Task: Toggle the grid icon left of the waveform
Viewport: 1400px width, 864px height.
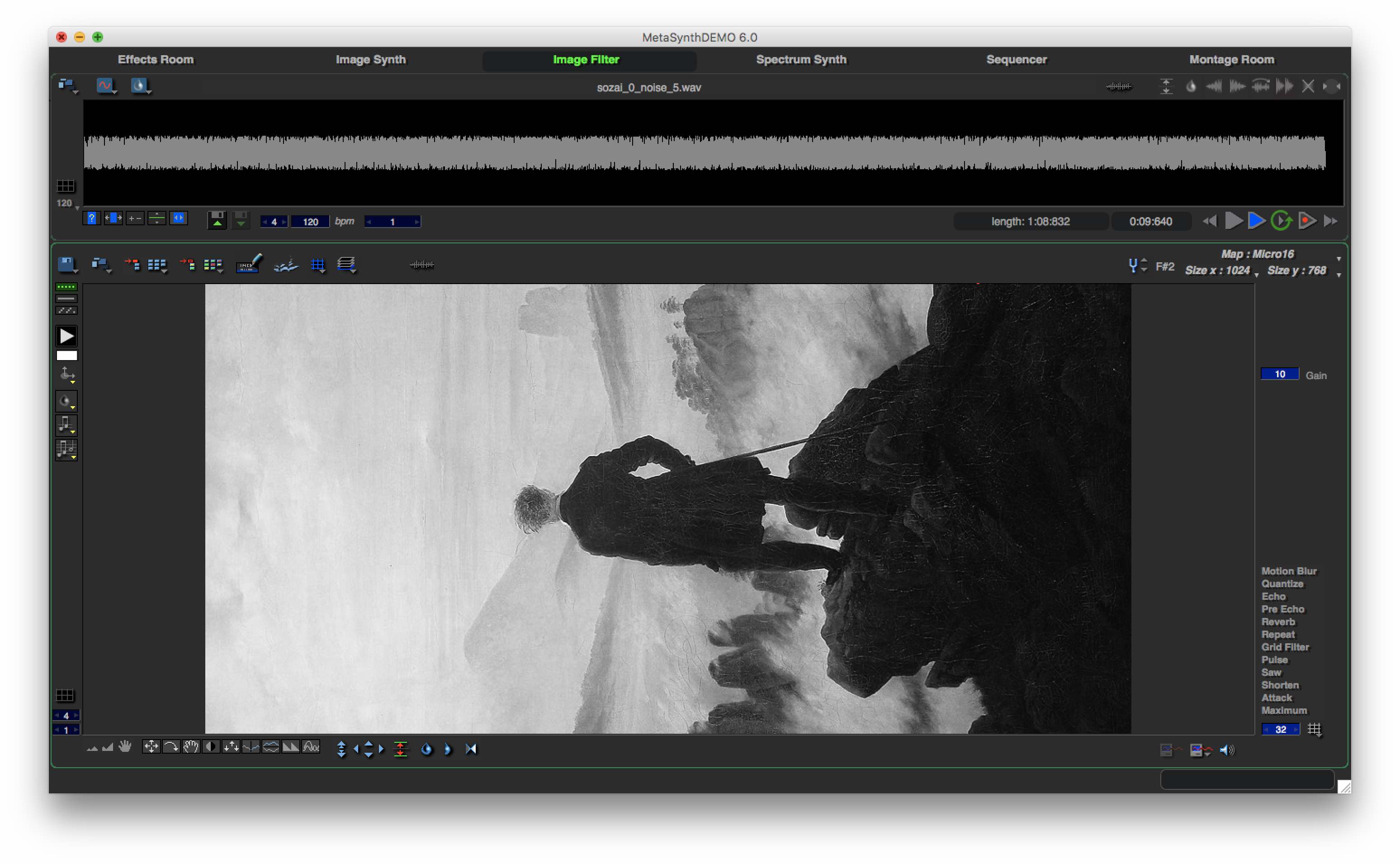Action: point(66,186)
